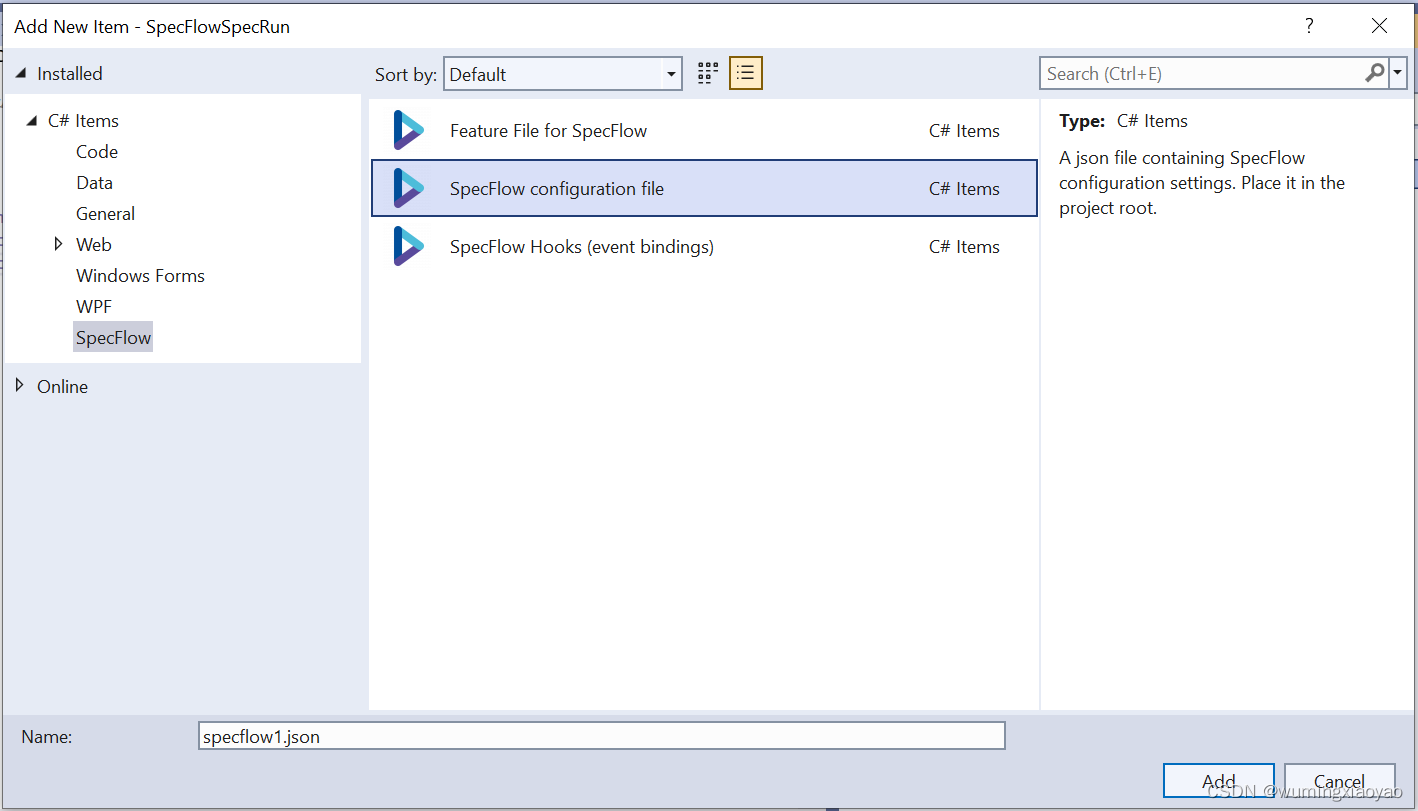Close the Add New Item dialog
The image size is (1418, 811).
1379,27
